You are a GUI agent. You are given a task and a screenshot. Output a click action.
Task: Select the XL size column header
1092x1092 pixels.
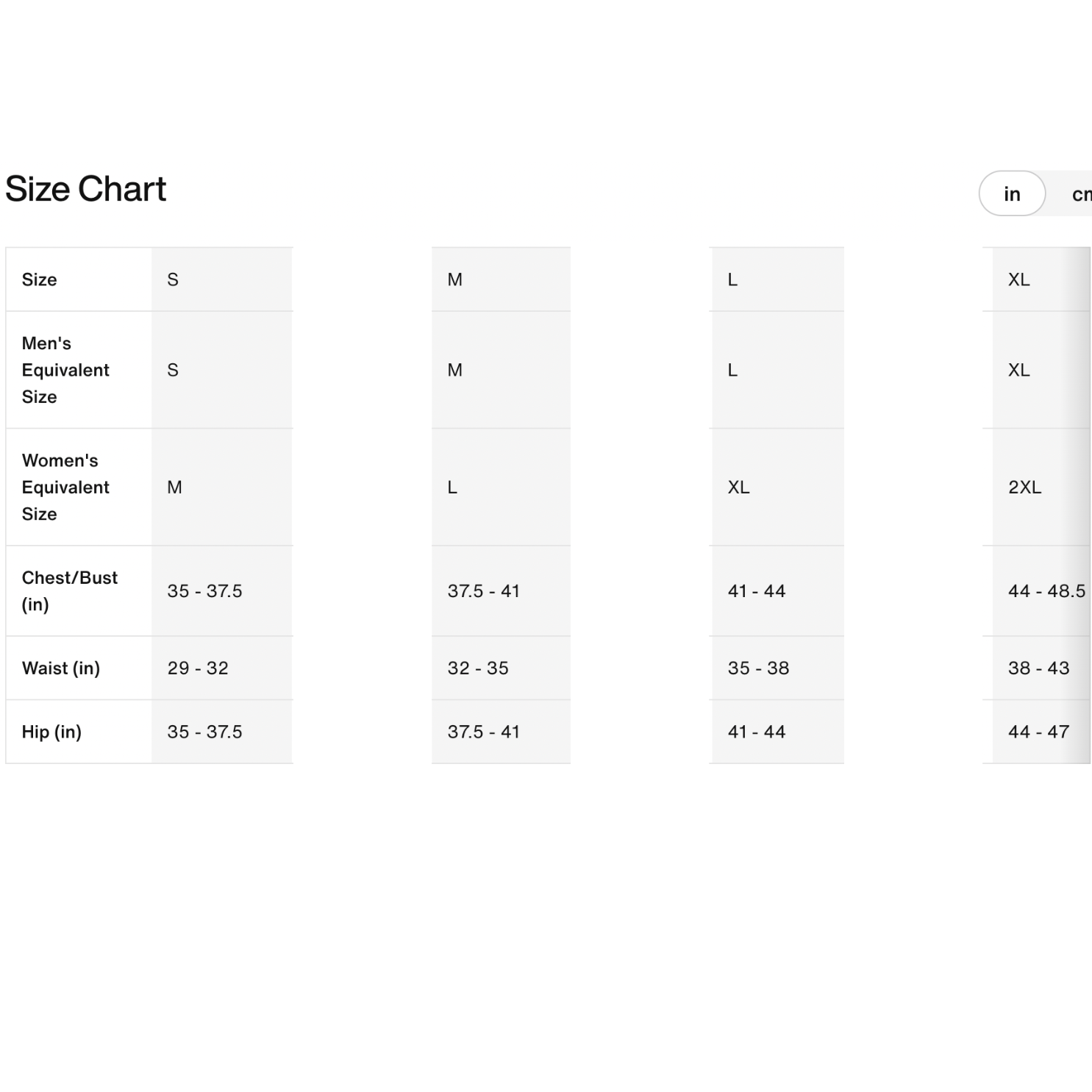tap(1018, 279)
